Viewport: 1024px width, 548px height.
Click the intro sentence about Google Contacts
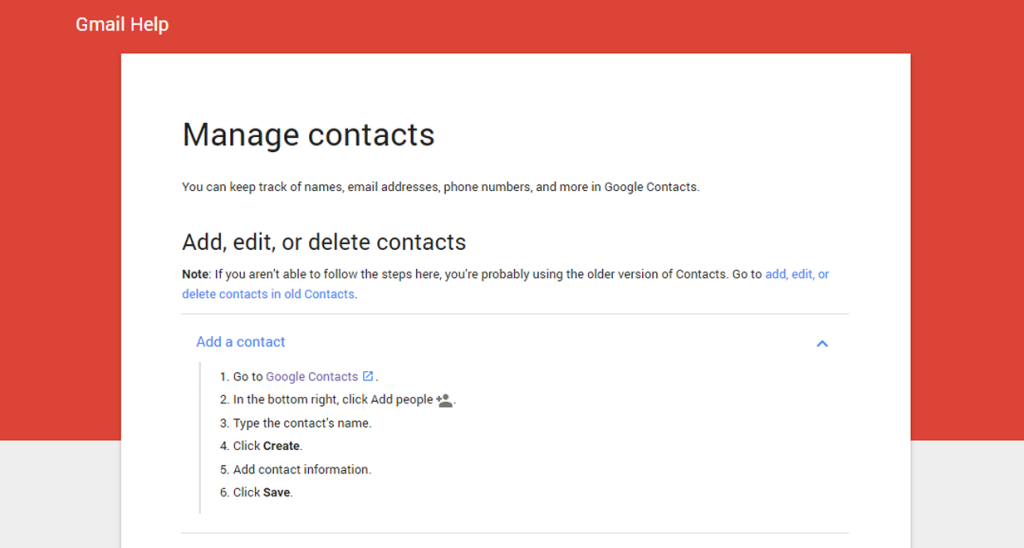tap(441, 187)
